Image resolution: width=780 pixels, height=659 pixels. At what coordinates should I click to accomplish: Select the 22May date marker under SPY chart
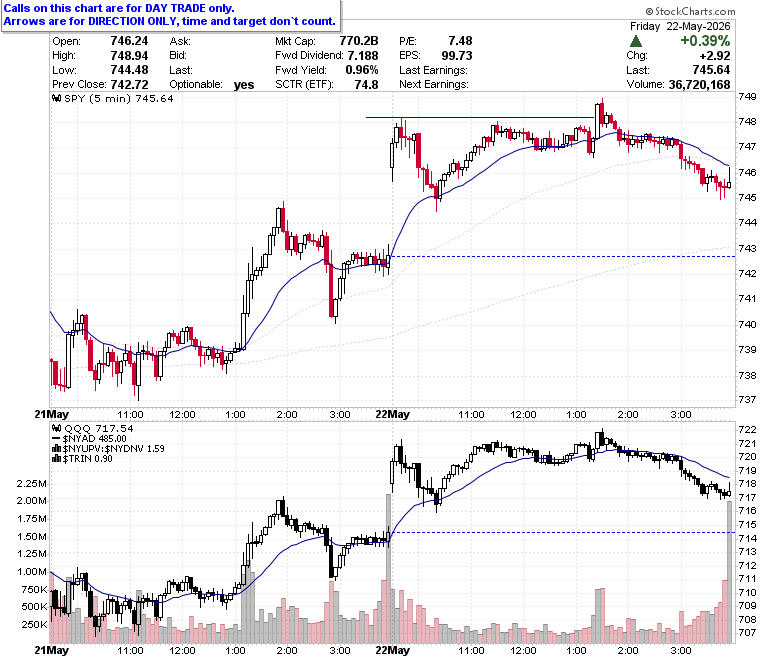[x=392, y=414]
